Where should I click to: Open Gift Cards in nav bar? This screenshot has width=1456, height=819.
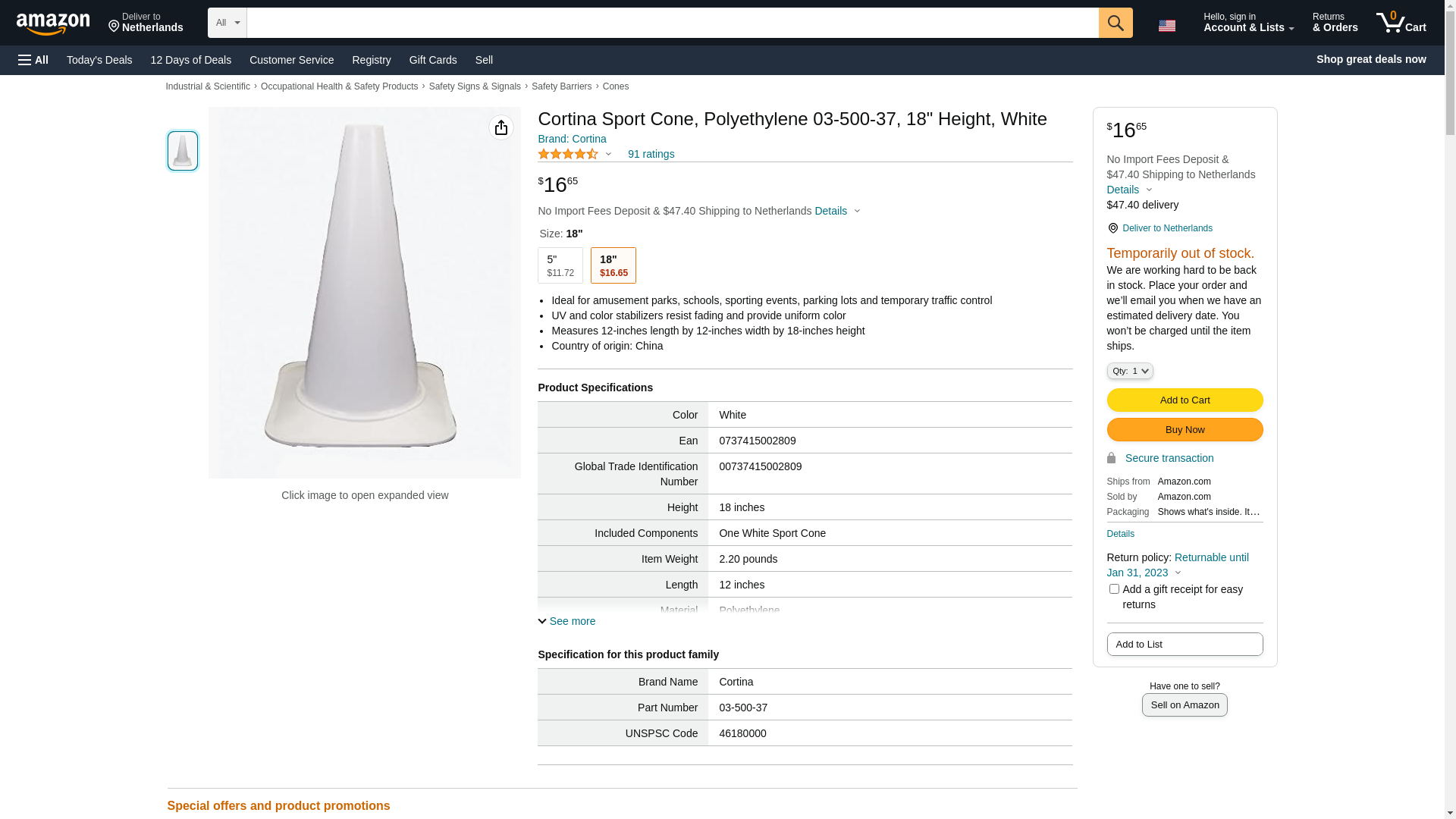432,60
